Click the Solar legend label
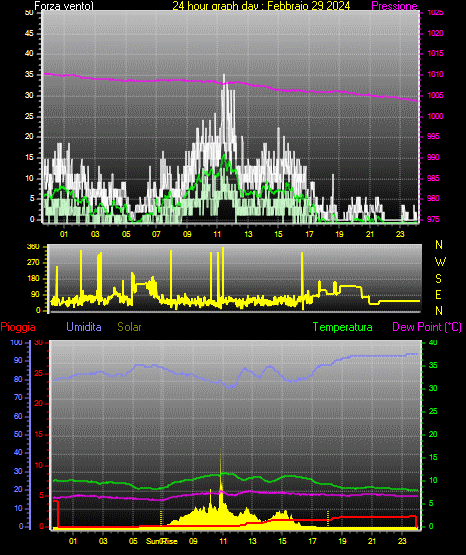 pos(129,327)
